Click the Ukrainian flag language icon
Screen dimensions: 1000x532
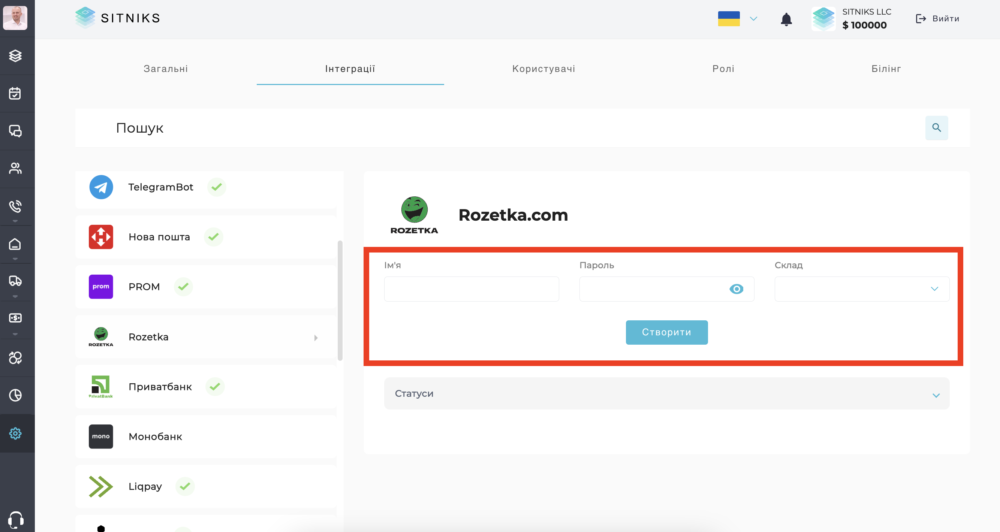729,18
